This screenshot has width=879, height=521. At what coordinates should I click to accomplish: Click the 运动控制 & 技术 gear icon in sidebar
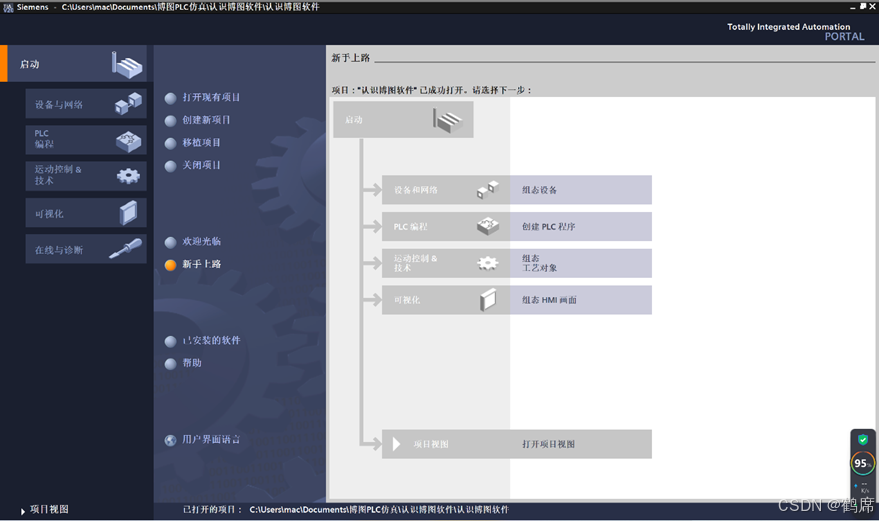click(x=128, y=176)
